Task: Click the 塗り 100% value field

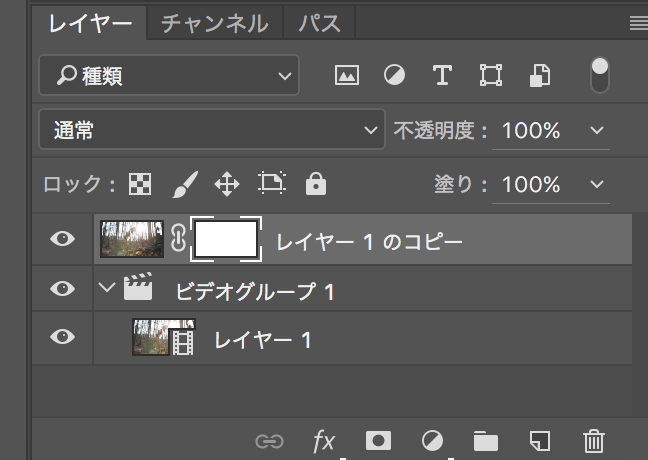Action: coord(531,184)
